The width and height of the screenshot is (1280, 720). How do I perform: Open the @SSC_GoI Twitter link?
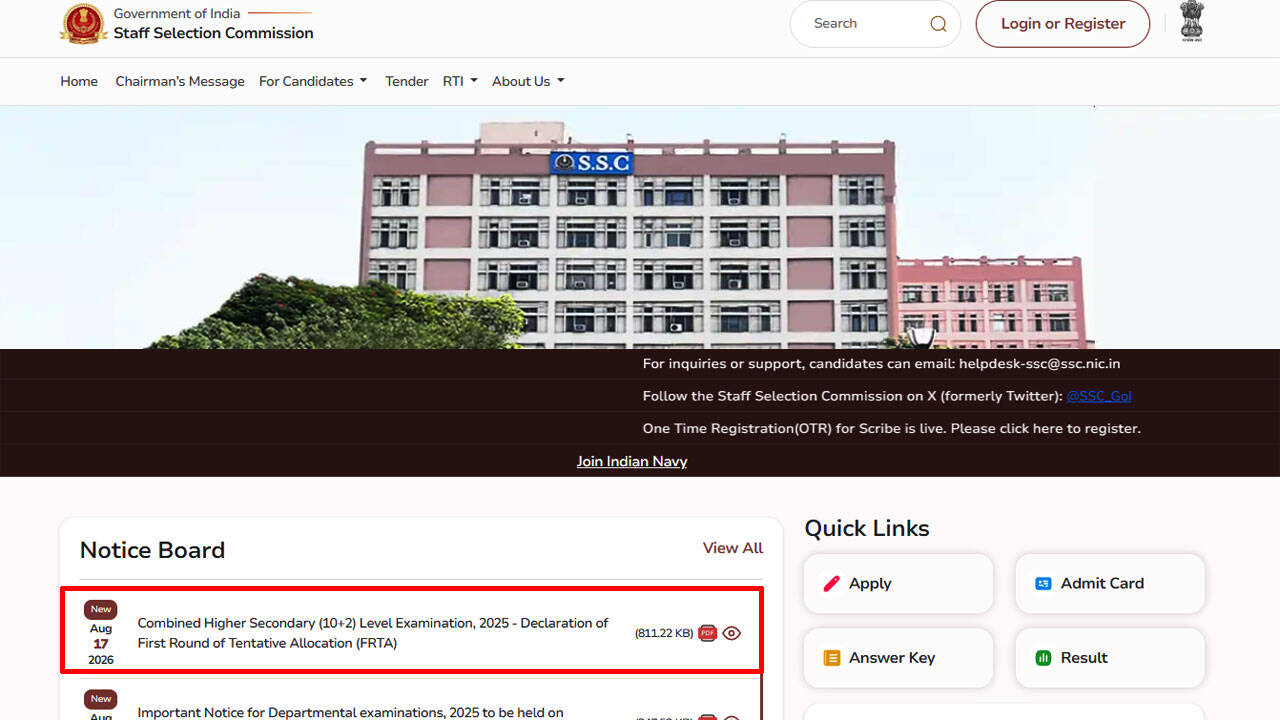pos(1099,396)
